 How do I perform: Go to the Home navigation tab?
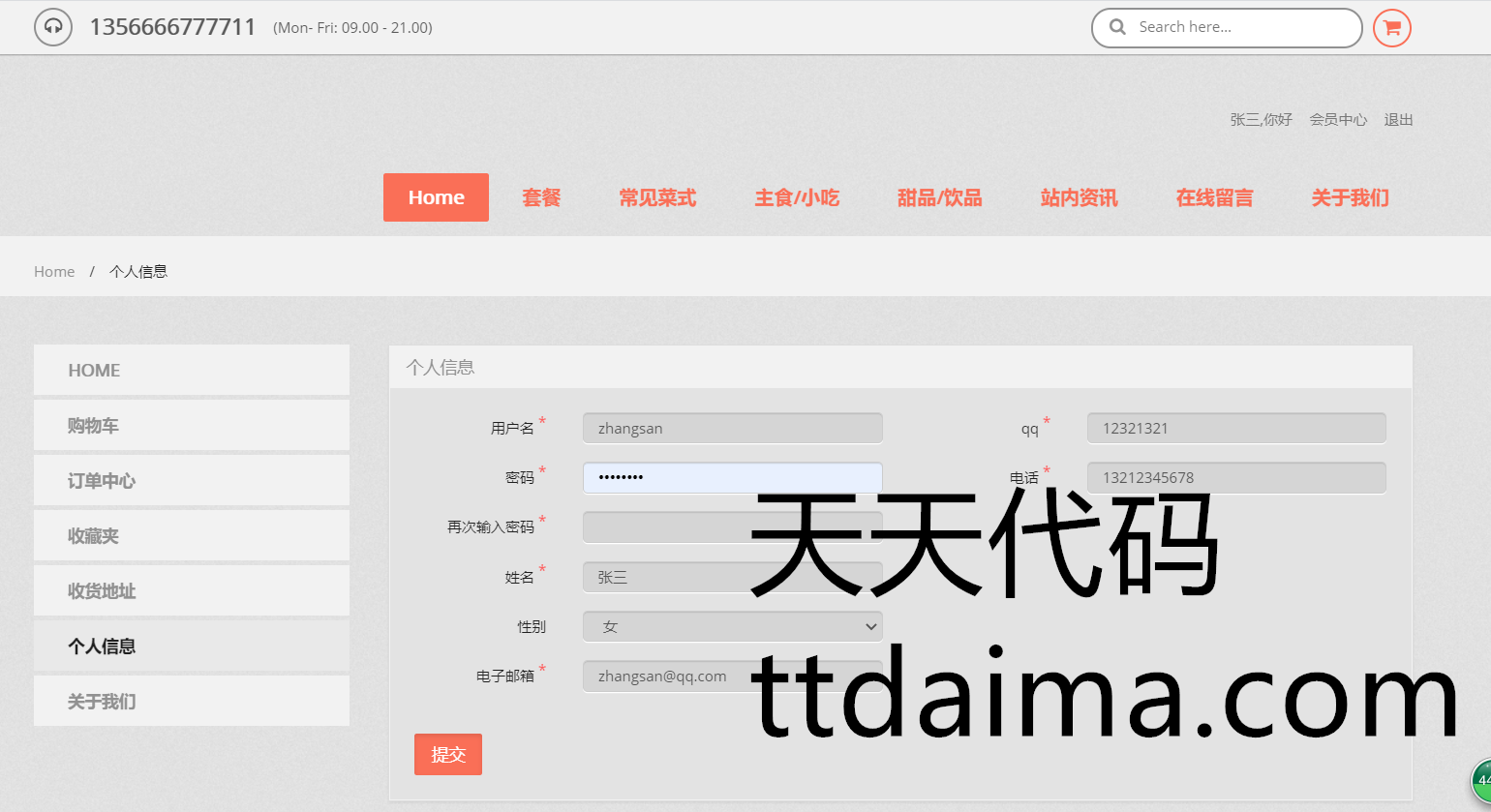pos(436,197)
